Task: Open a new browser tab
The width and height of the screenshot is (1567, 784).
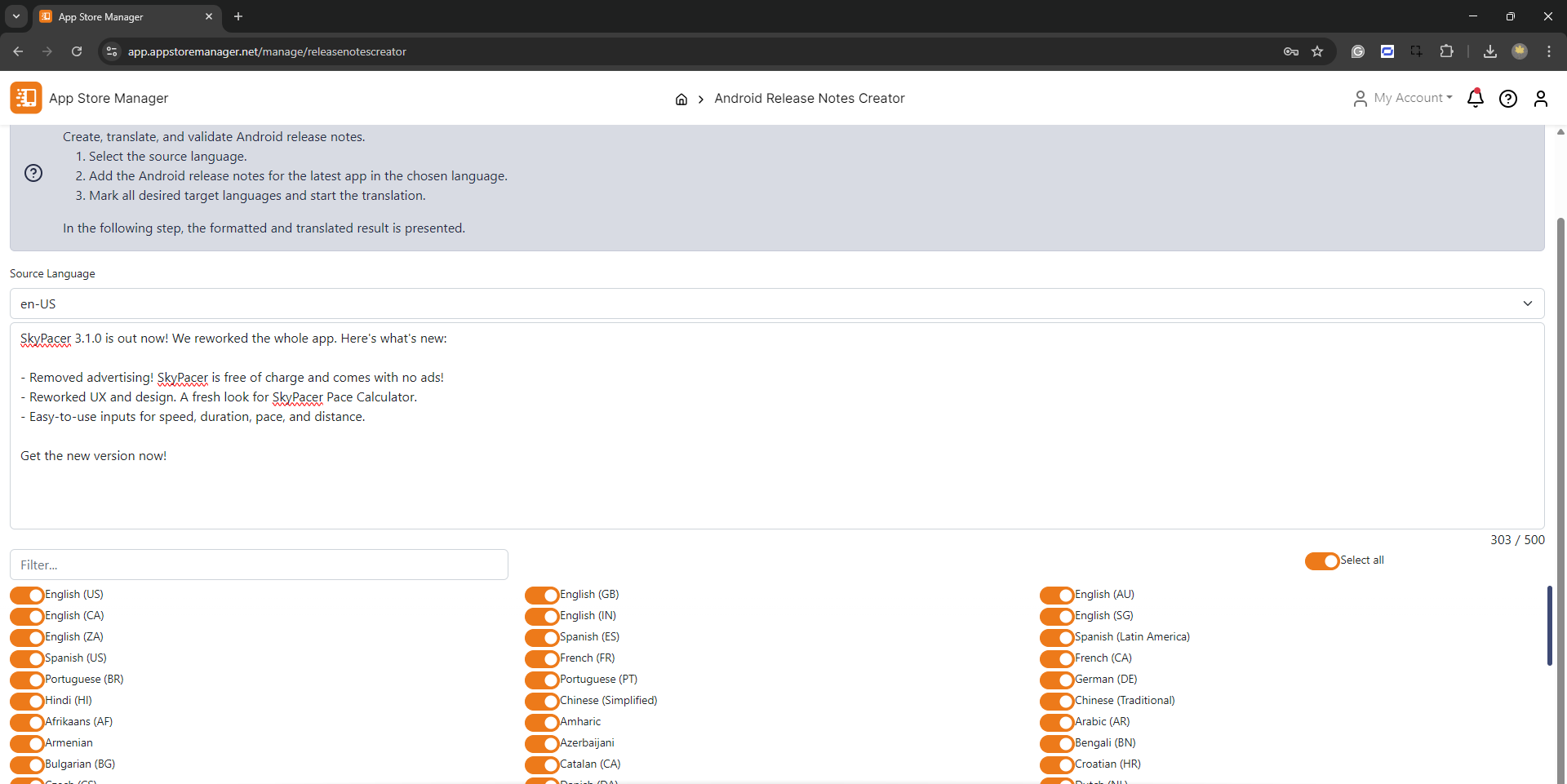Action: point(238,16)
